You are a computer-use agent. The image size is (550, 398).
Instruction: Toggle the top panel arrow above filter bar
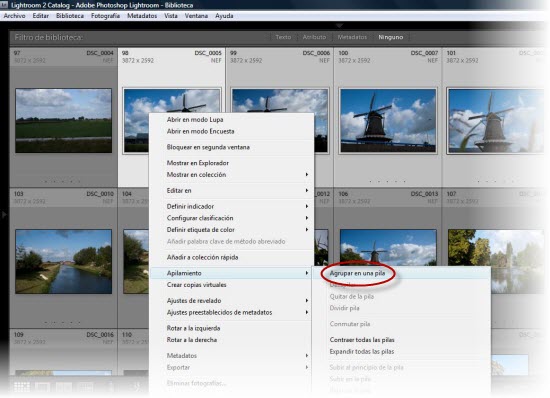[x=339, y=25]
